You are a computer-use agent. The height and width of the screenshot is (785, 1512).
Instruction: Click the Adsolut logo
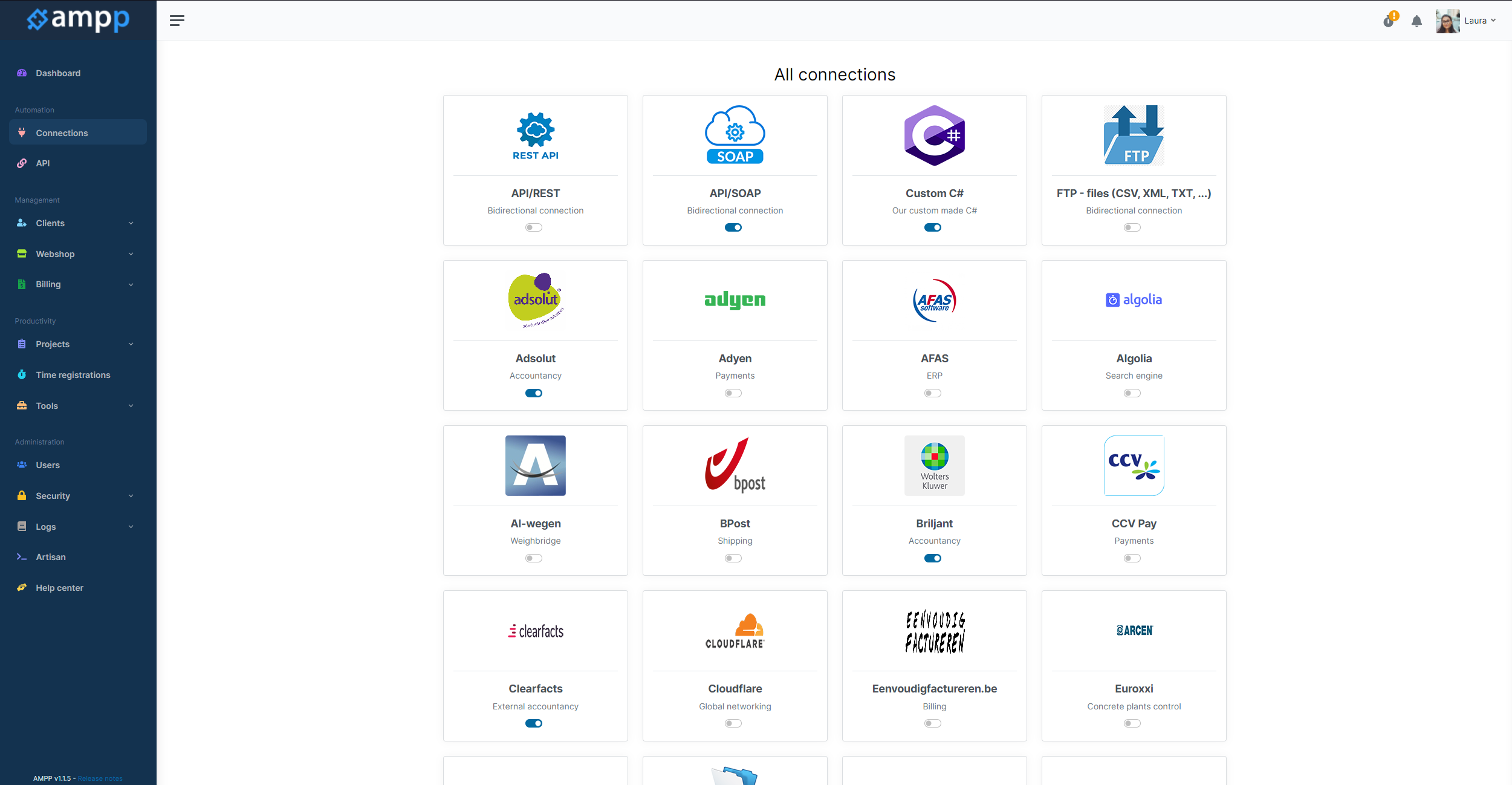pos(536,300)
